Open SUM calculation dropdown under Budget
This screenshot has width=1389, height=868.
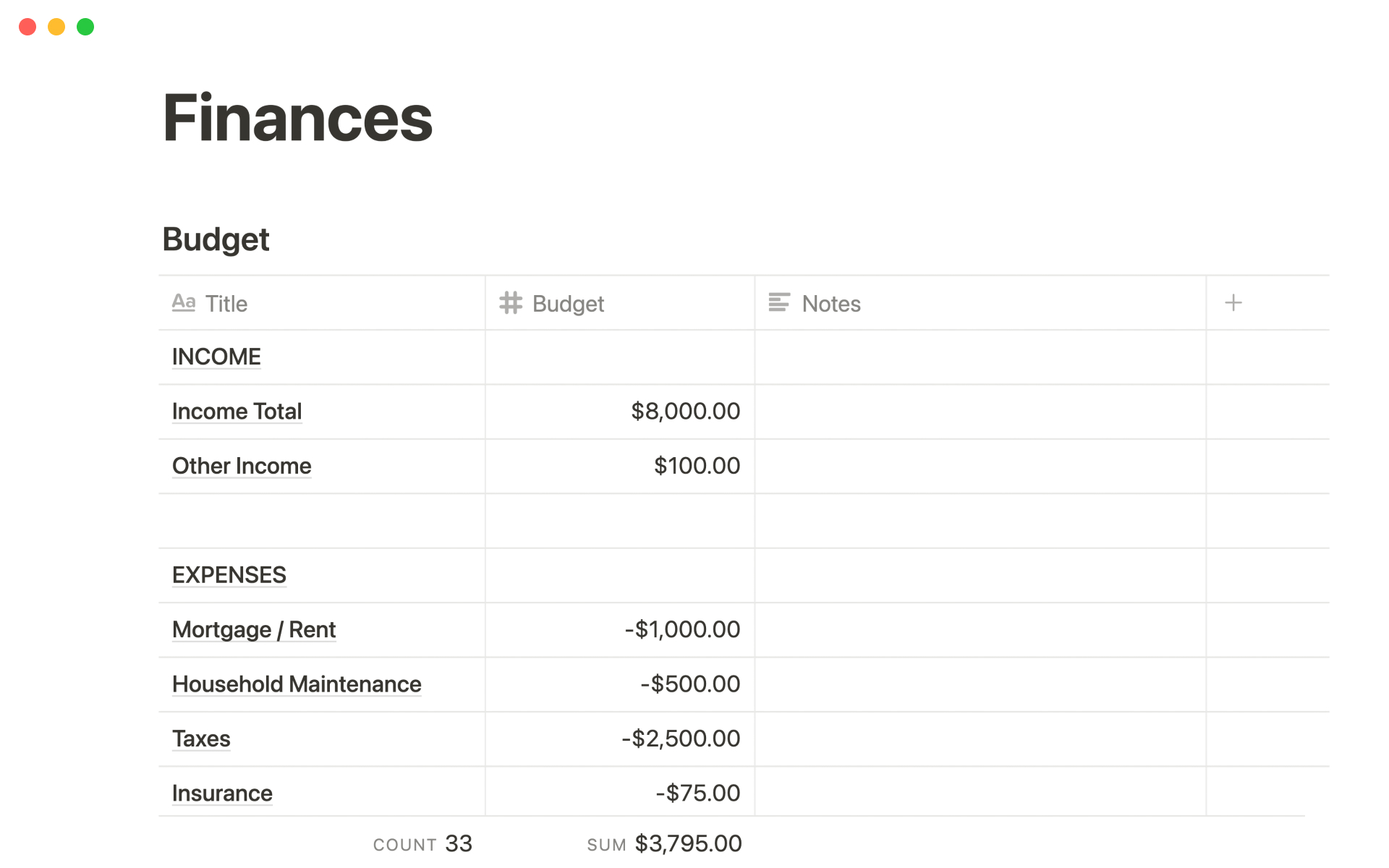pos(664,843)
